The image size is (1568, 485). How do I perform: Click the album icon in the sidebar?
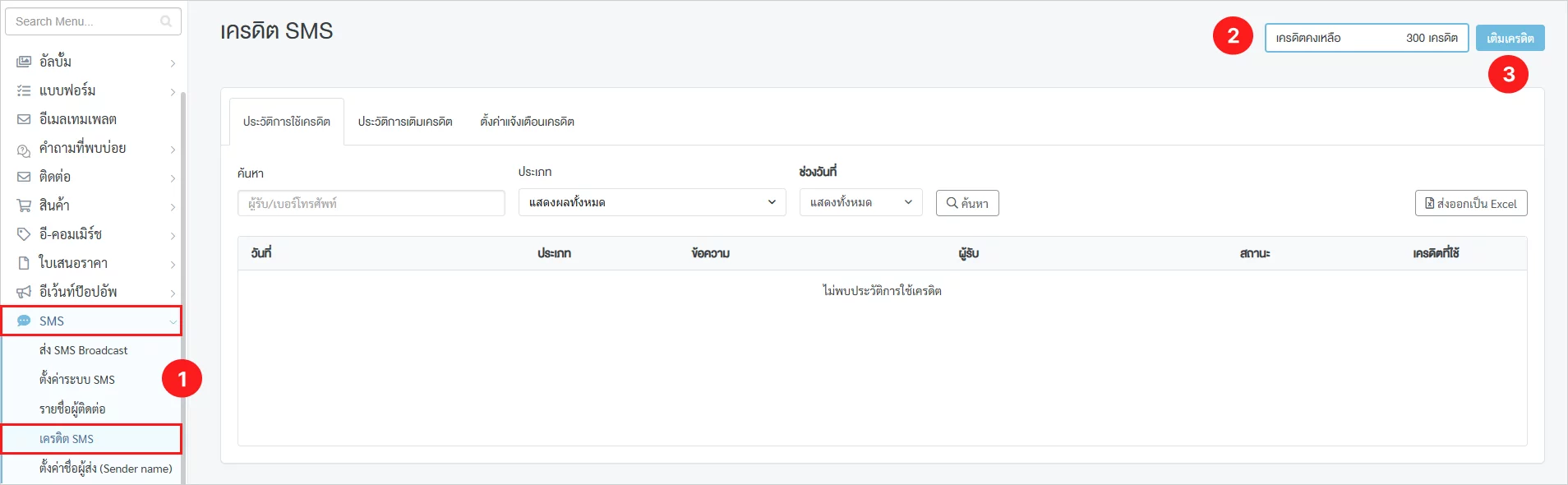coord(24,62)
